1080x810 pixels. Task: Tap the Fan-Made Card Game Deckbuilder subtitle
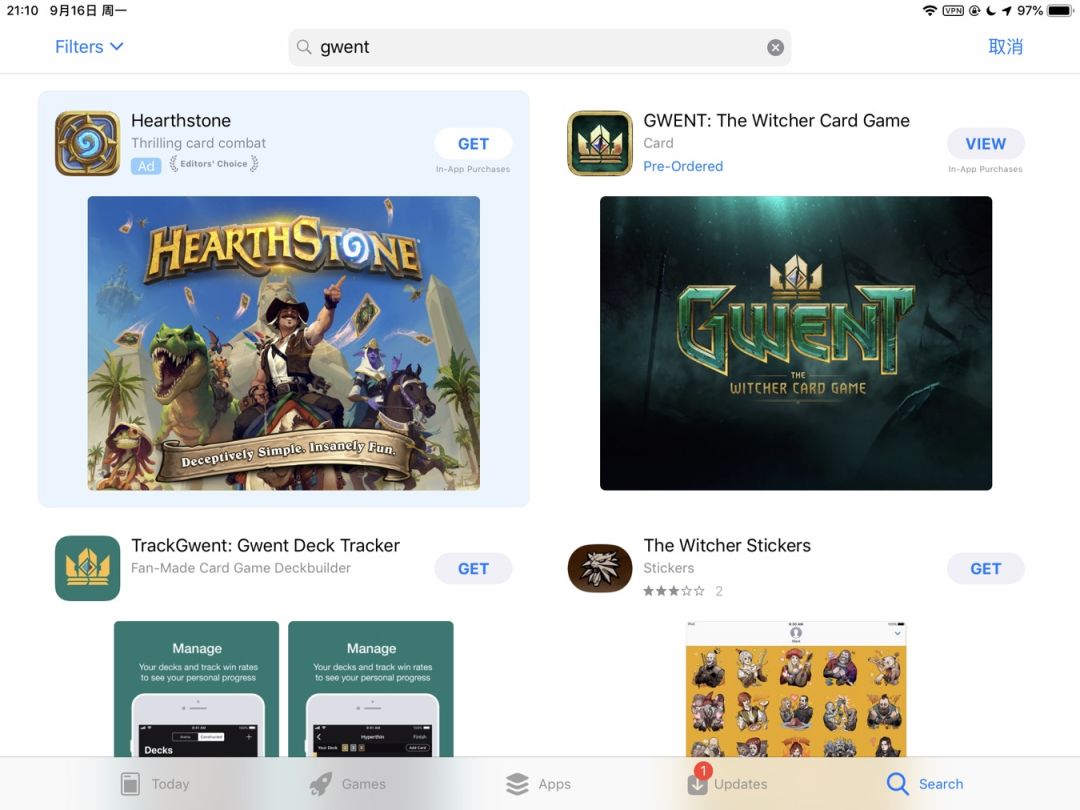pyautogui.click(x=241, y=568)
